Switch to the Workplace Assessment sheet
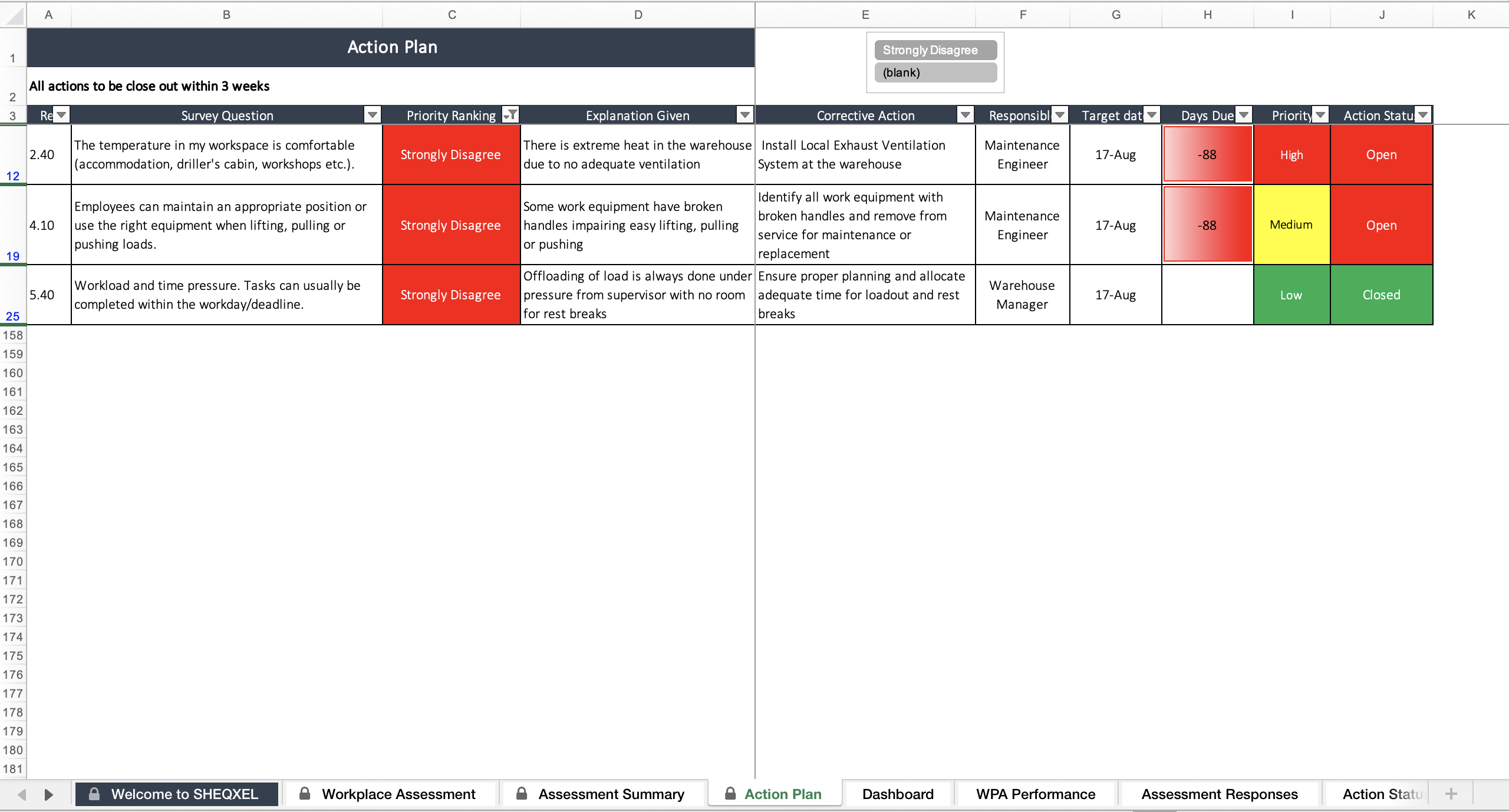The image size is (1509, 812). tap(390, 794)
